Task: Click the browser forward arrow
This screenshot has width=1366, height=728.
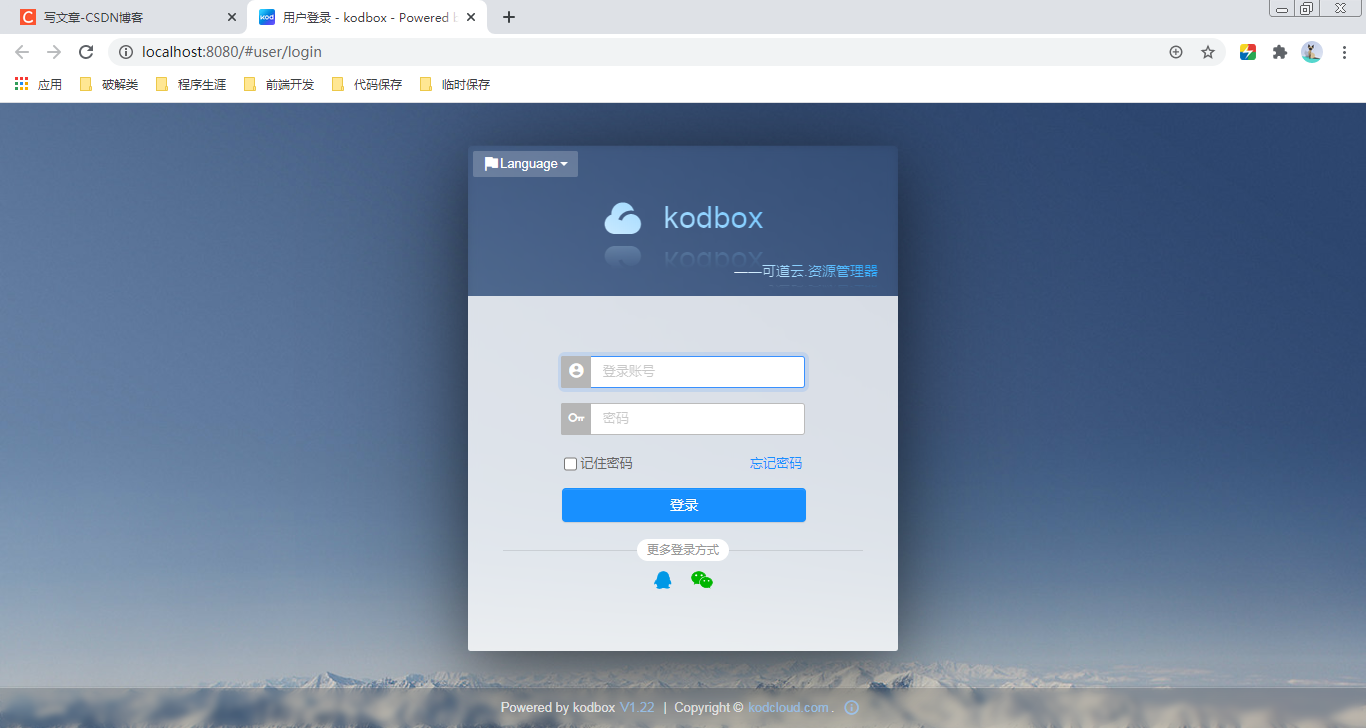Action: [54, 52]
